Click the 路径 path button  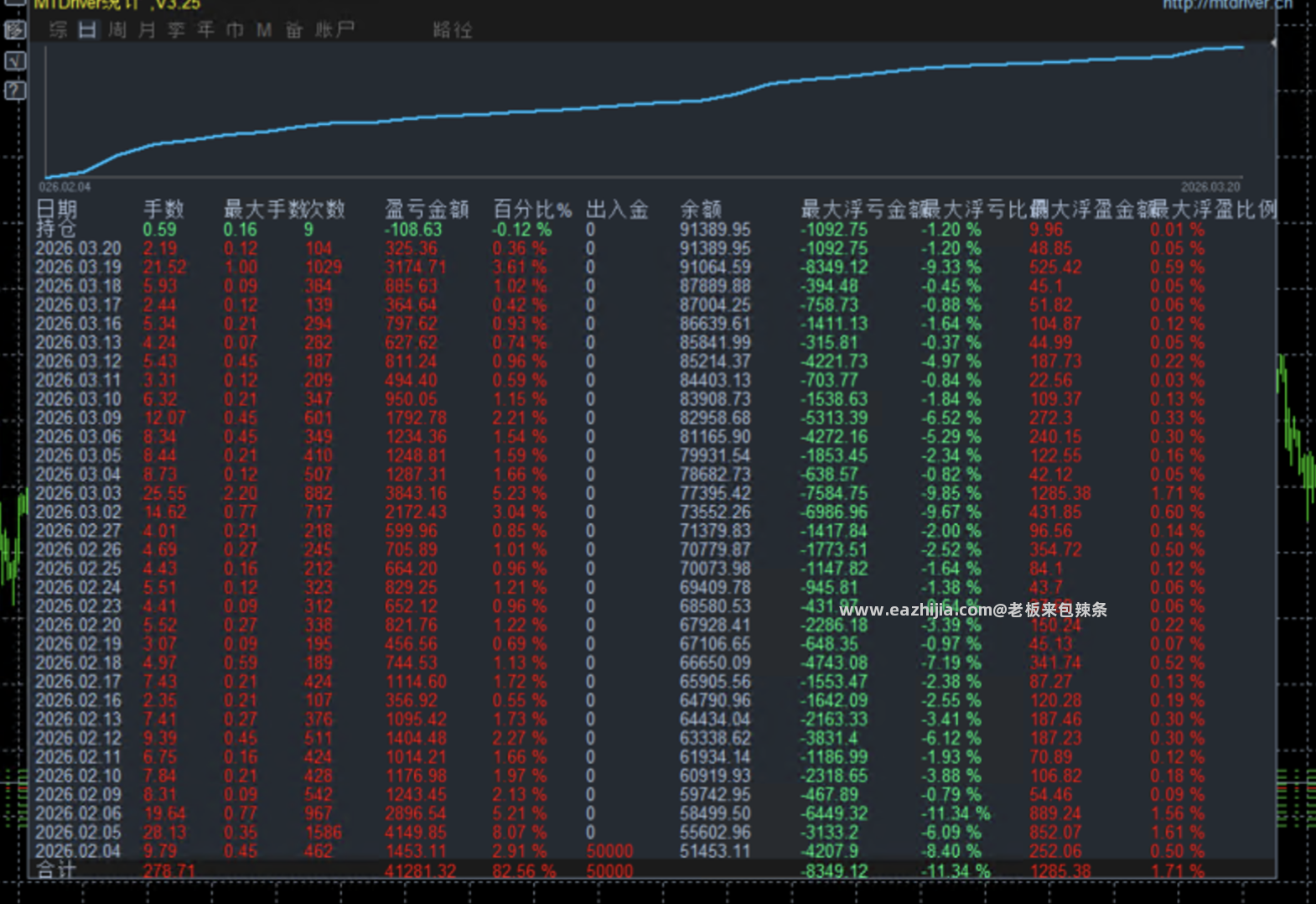point(453,30)
